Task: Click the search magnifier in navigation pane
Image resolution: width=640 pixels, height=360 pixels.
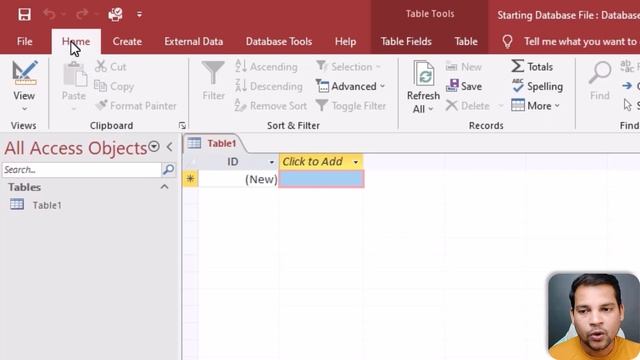Action: [168, 169]
